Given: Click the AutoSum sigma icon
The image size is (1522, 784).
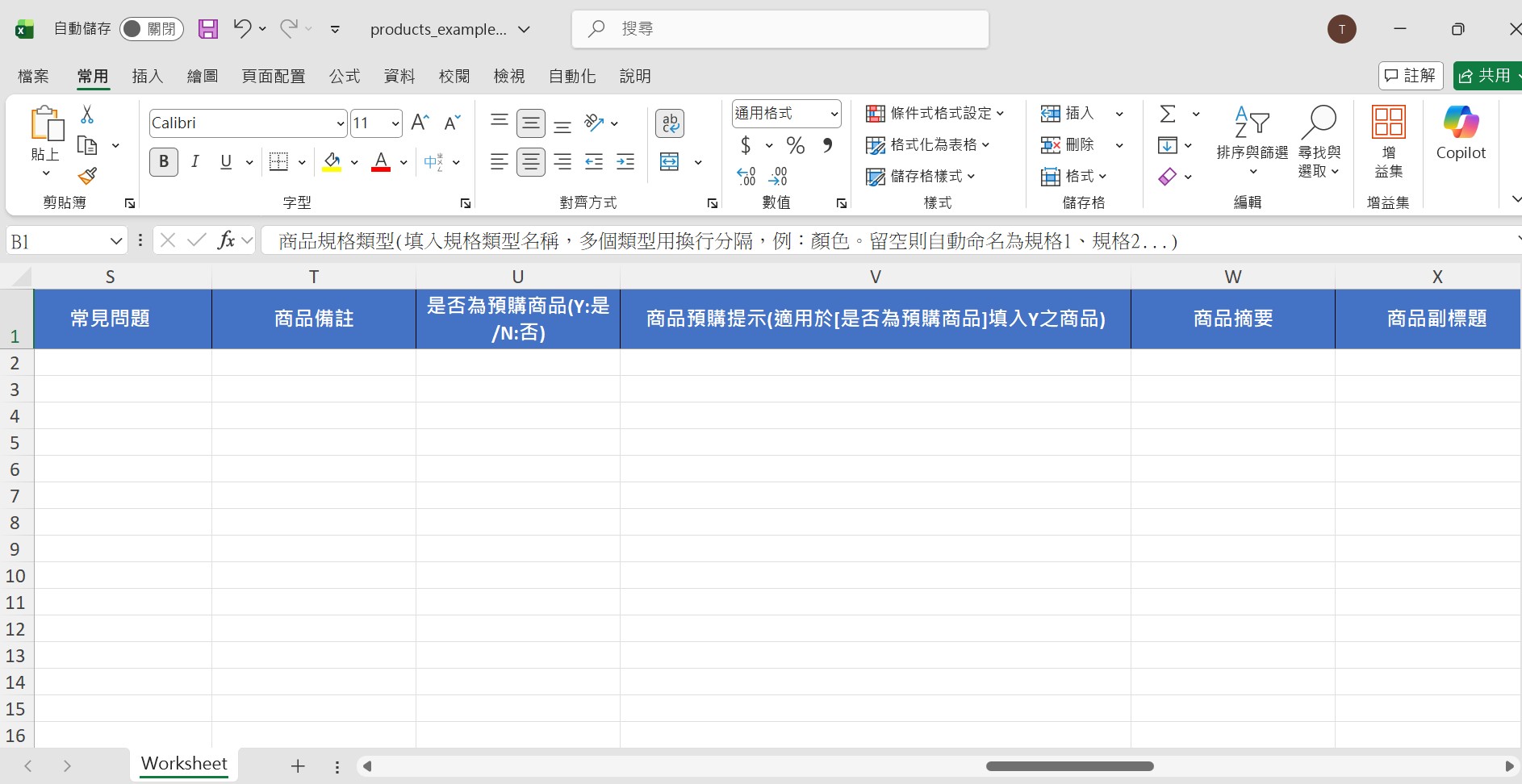Looking at the screenshot, I should (x=1168, y=114).
